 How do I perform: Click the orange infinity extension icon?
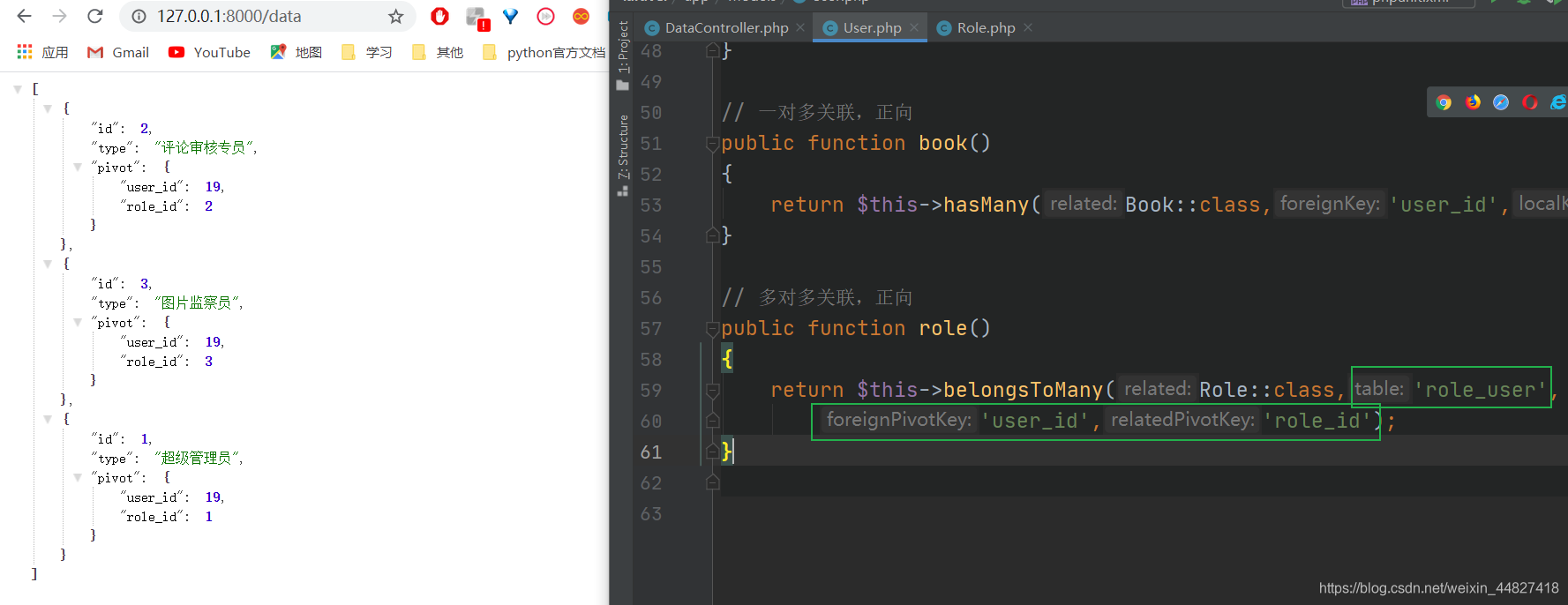581,16
